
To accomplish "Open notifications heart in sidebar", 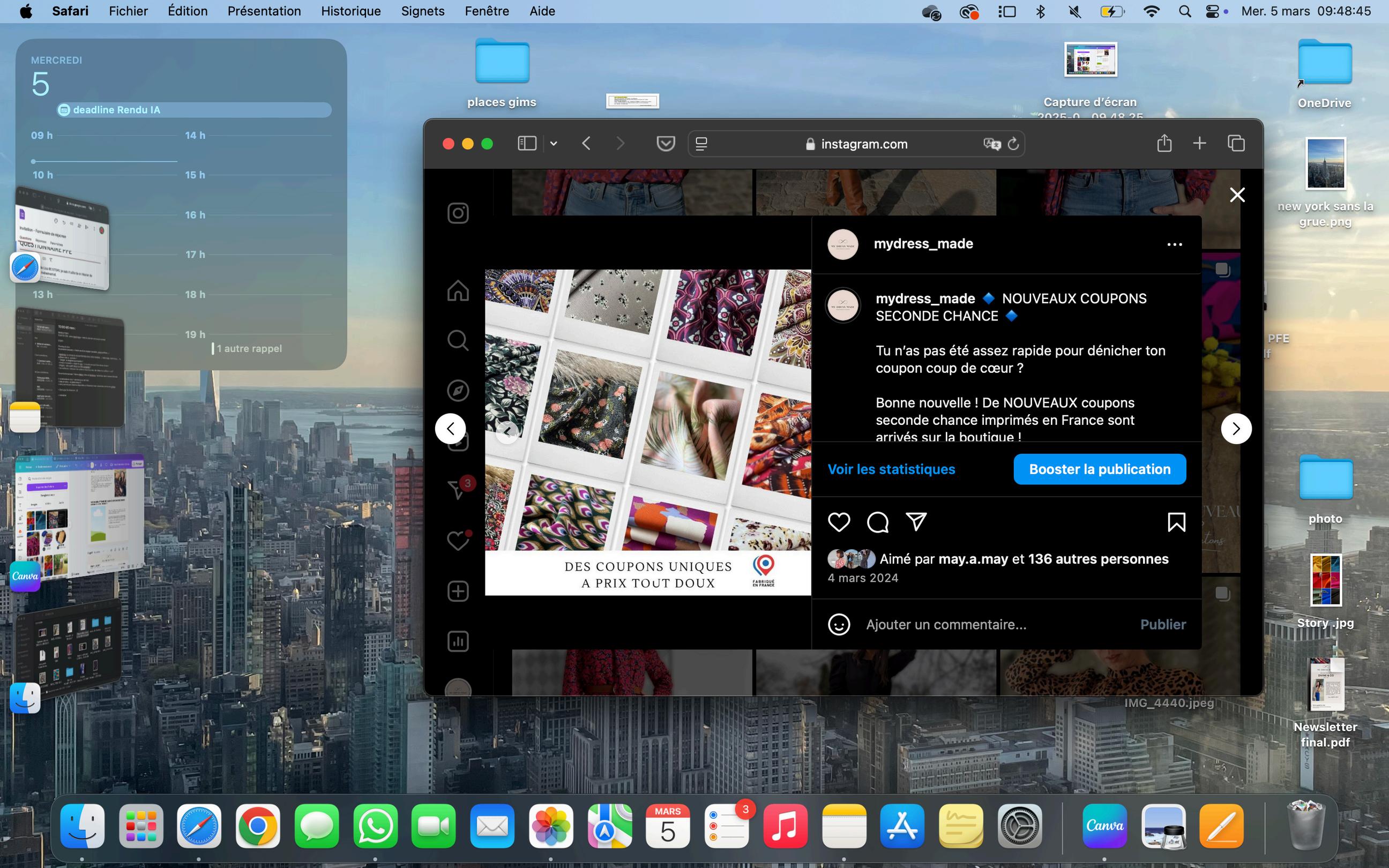I will click(x=458, y=541).
